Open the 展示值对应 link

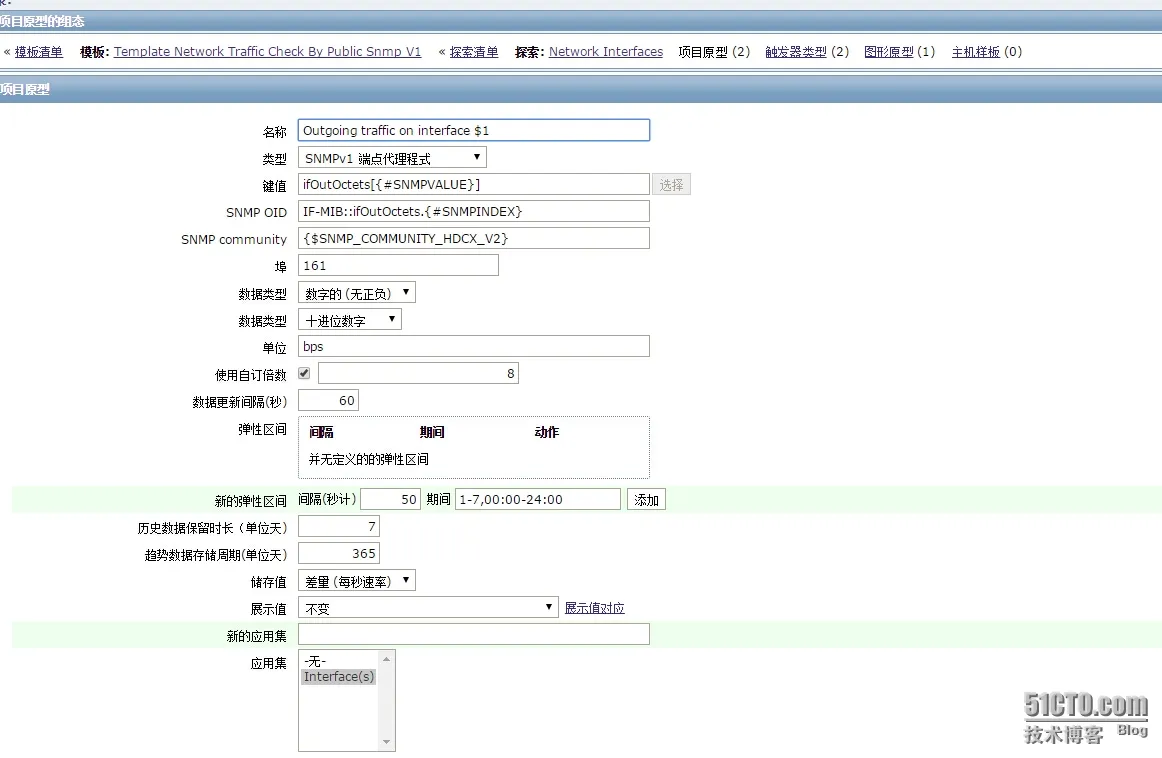click(594, 608)
